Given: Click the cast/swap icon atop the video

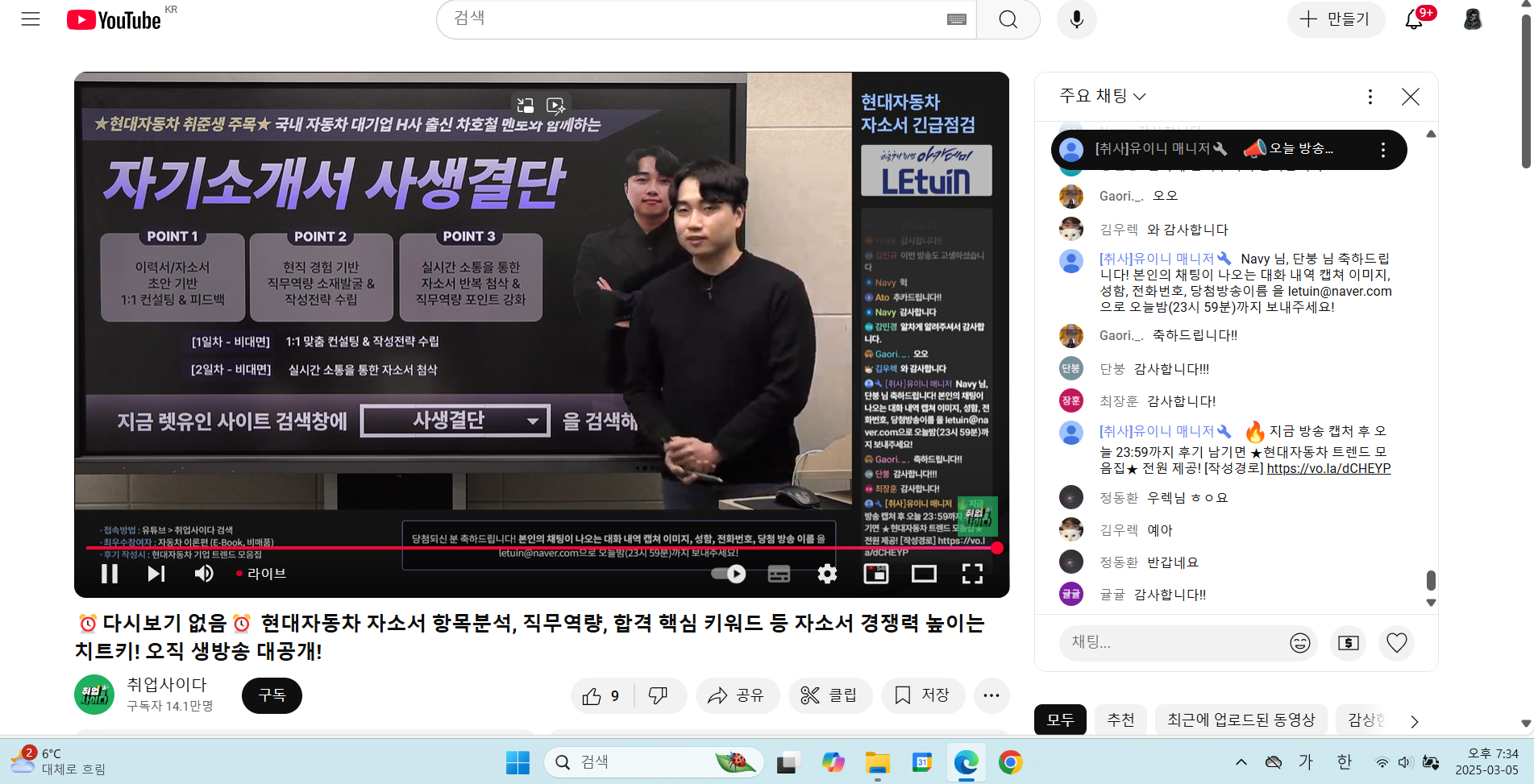Looking at the screenshot, I should point(526,106).
